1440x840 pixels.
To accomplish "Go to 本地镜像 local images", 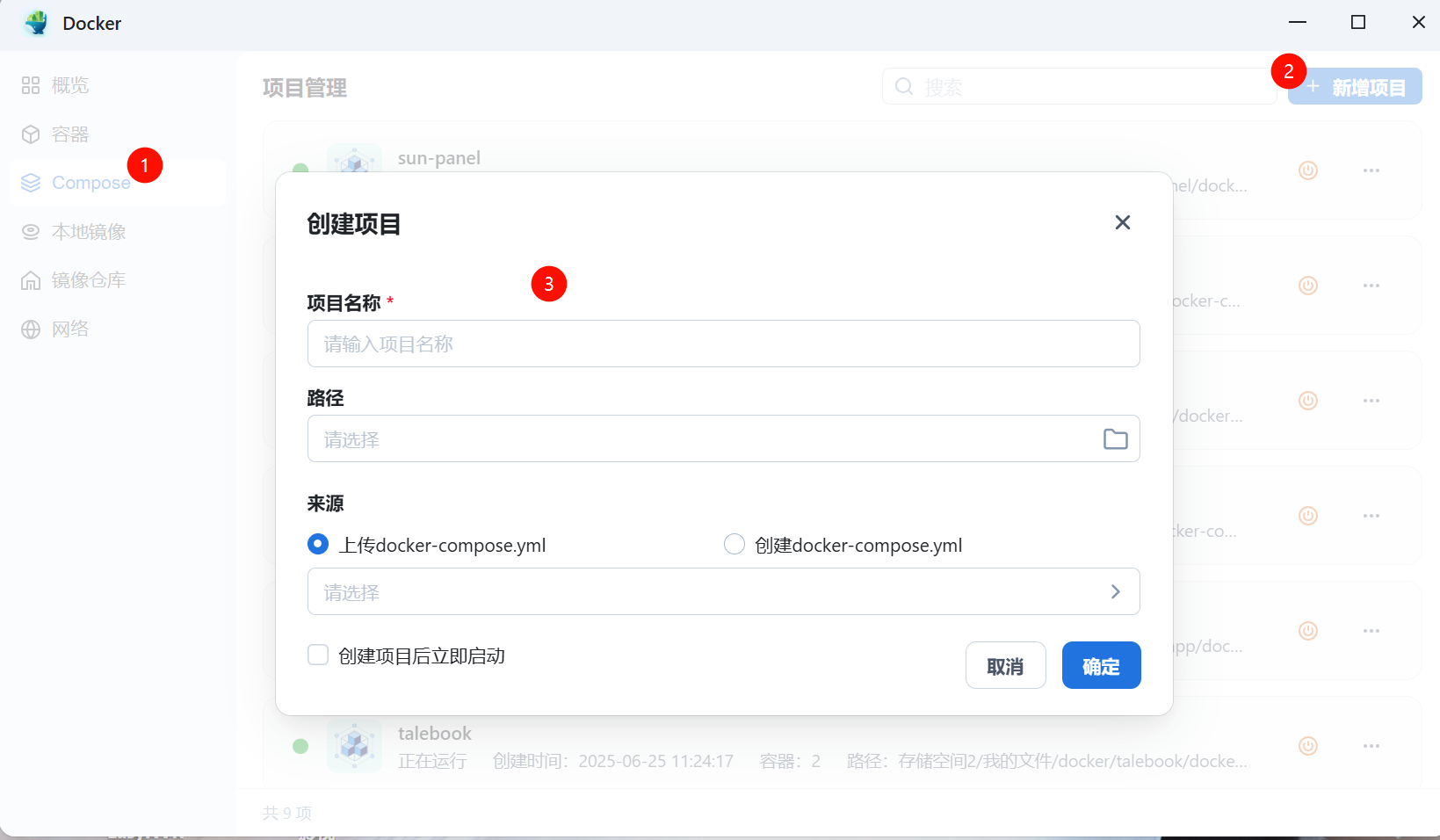I will point(118,232).
